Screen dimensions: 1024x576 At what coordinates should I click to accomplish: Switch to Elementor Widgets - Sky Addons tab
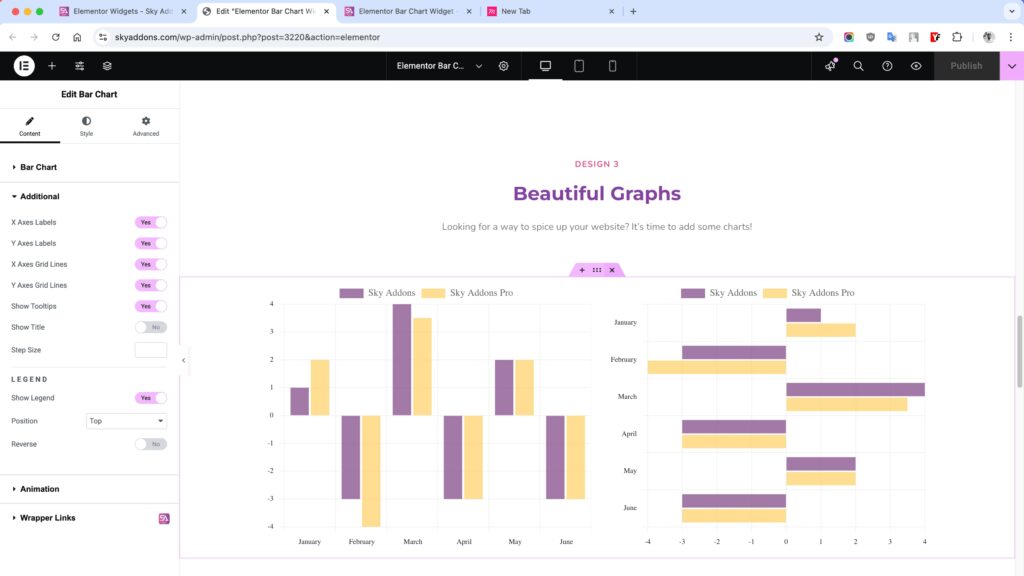point(123,11)
